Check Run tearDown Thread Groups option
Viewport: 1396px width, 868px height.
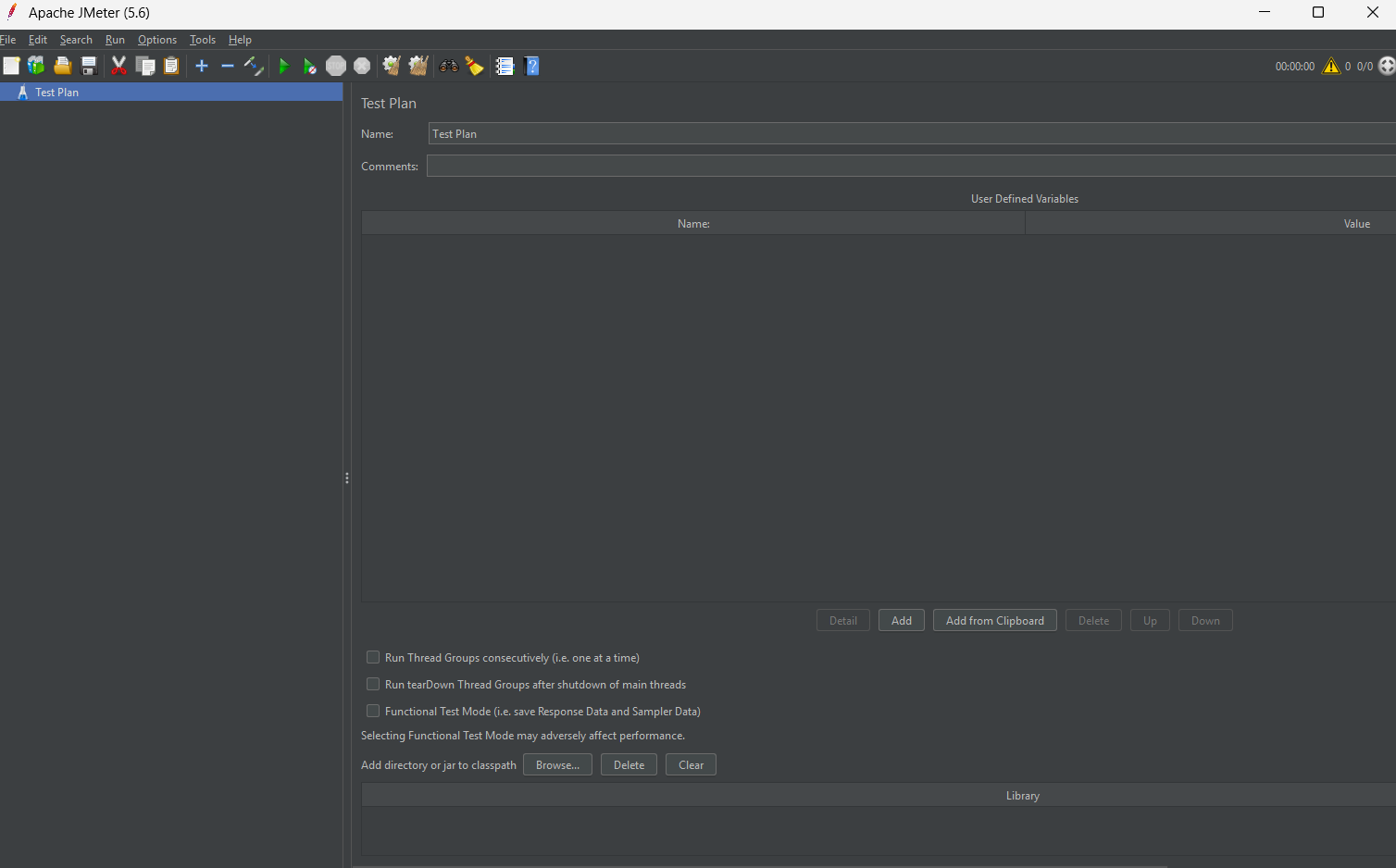point(373,684)
